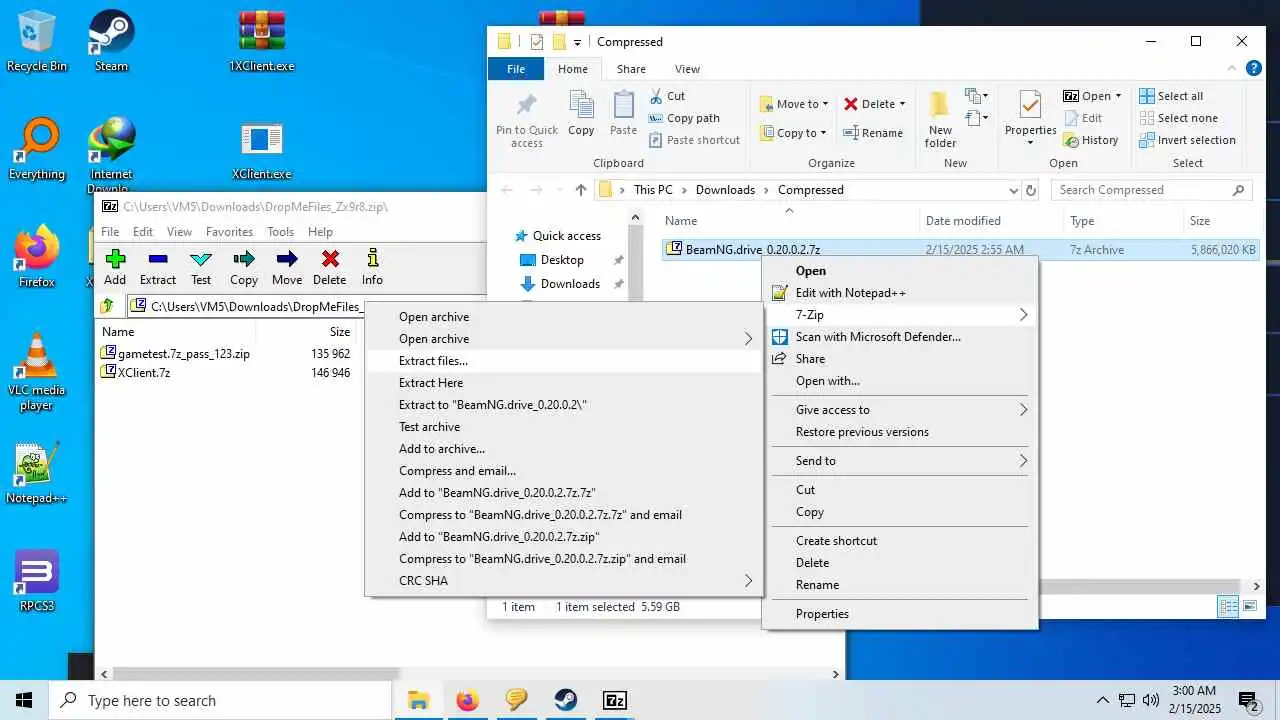Open the View tab in Explorer ribbon

pyautogui.click(x=687, y=69)
